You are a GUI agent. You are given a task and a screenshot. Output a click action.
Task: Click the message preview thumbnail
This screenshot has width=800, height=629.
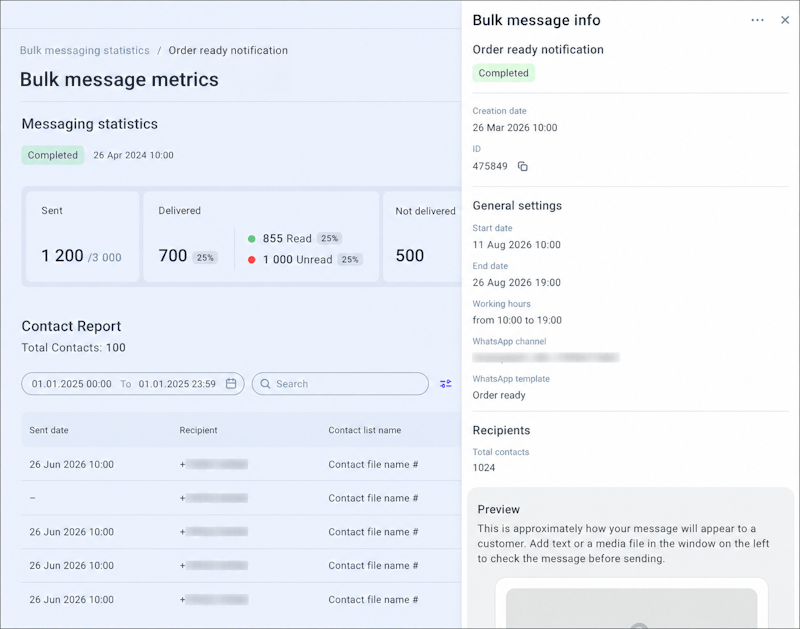pos(632,608)
